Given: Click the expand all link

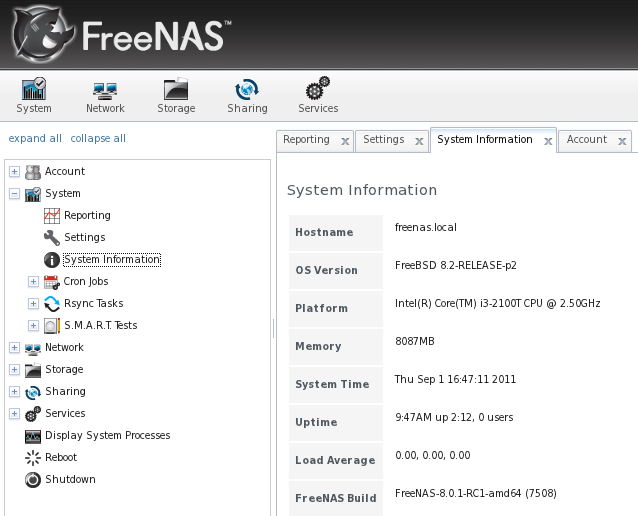Looking at the screenshot, I should (35, 138).
